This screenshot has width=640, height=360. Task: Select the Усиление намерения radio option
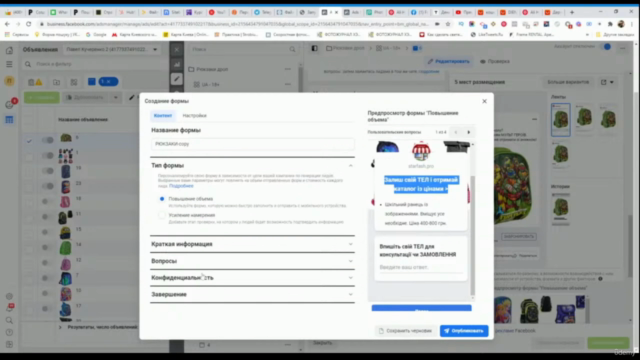[x=162, y=215]
